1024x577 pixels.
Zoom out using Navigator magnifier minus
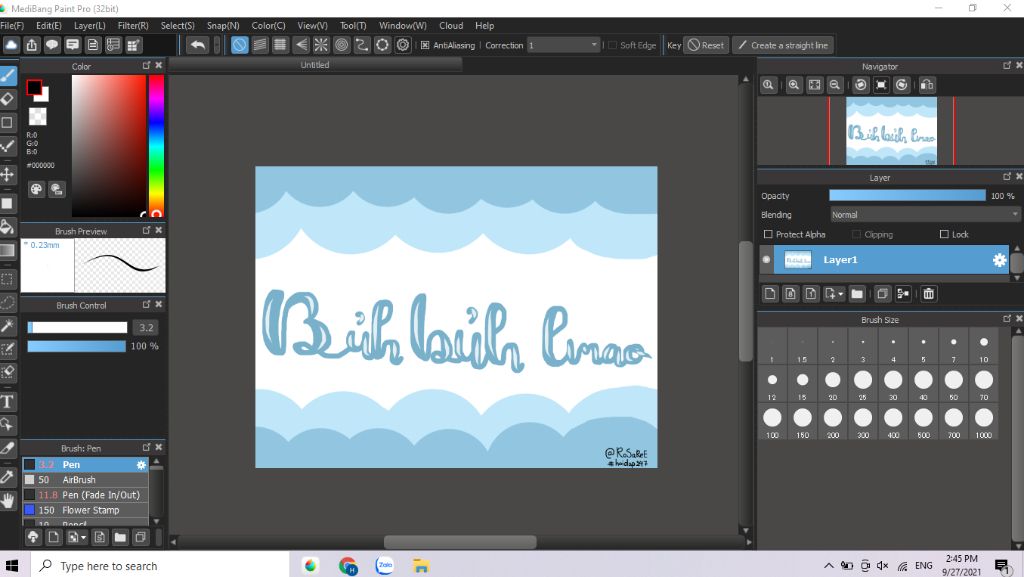coord(835,85)
